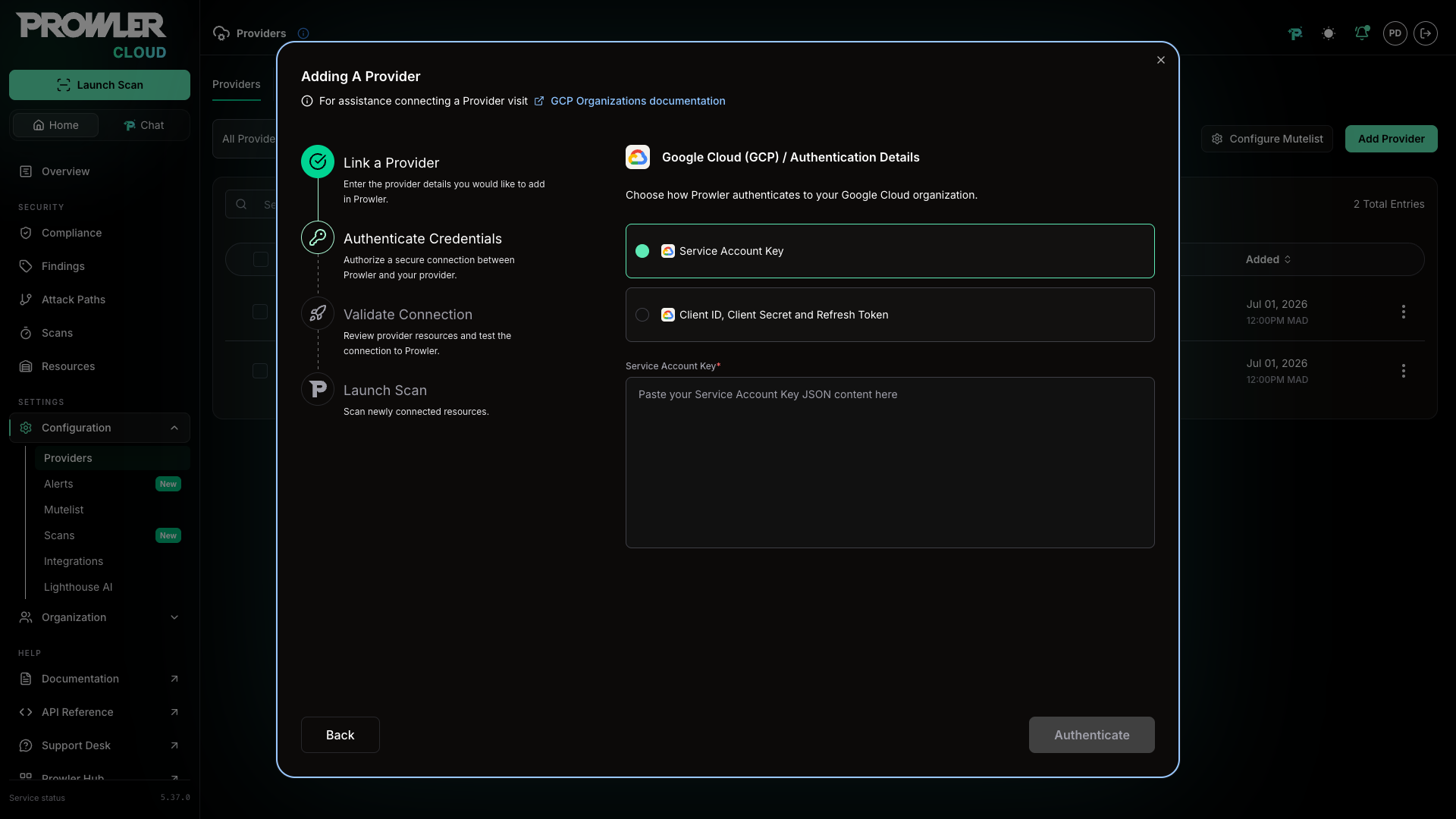Screen dimensions: 1456x819
Task: Click the 5.37.0 version label
Action: pos(175,798)
